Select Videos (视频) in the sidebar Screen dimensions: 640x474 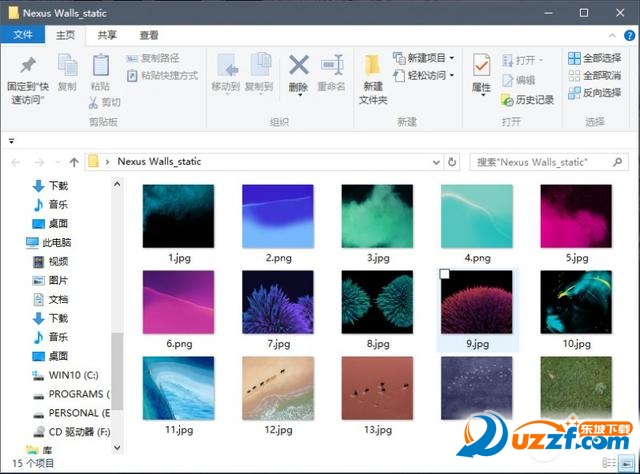point(50,261)
